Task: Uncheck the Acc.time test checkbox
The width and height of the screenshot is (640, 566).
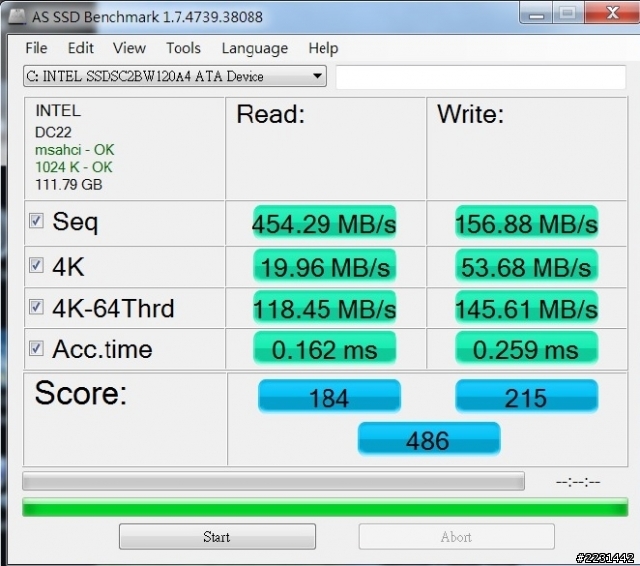Action: tap(36, 348)
